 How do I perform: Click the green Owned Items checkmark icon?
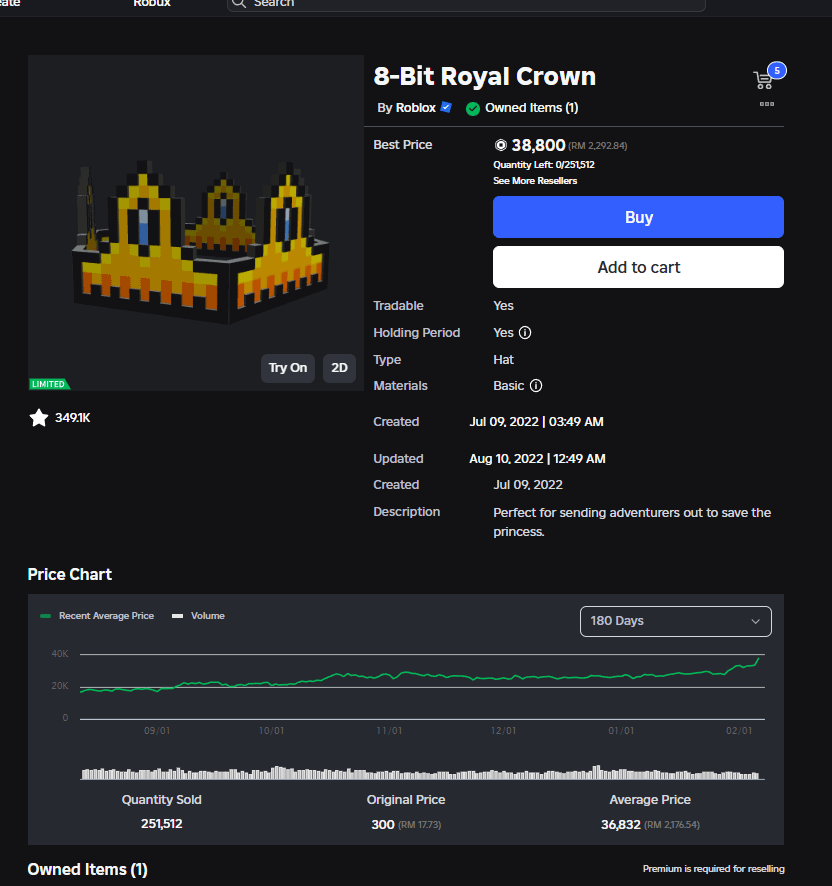pos(473,108)
